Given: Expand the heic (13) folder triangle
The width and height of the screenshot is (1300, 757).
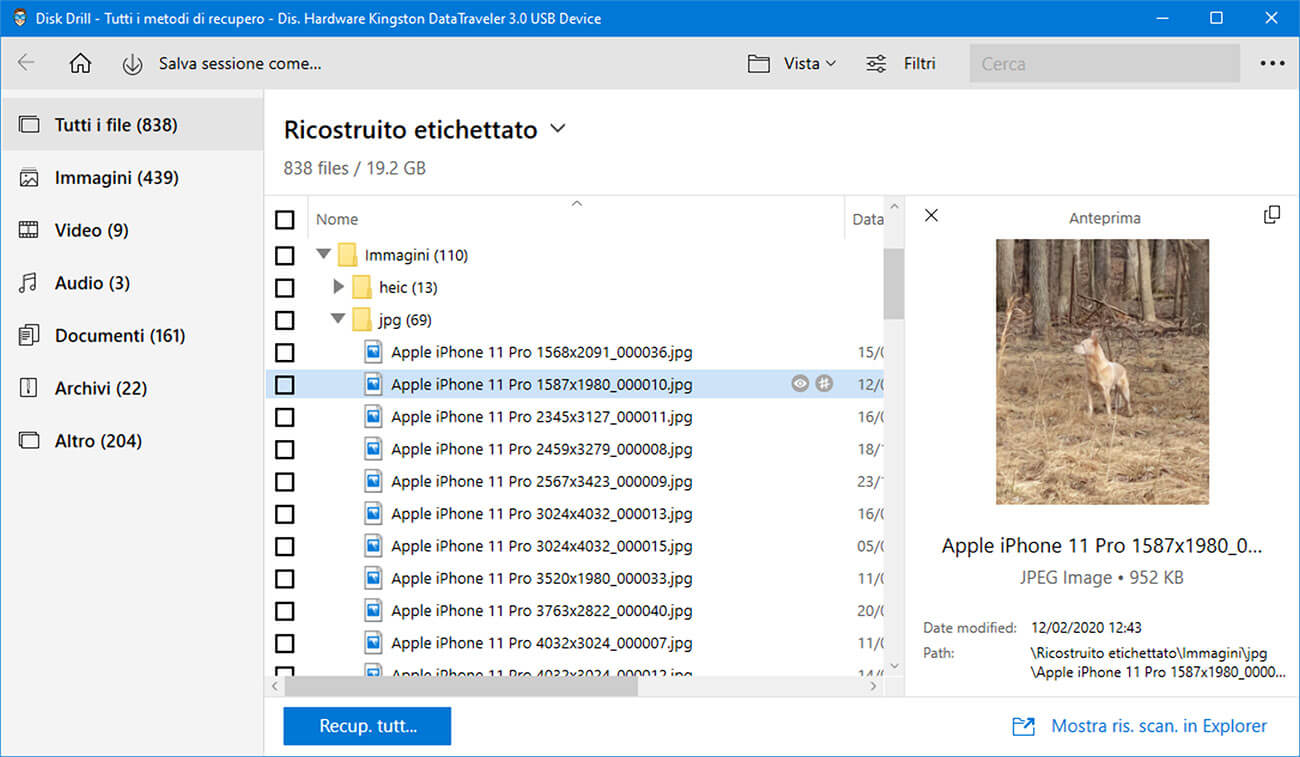Looking at the screenshot, I should [x=338, y=287].
